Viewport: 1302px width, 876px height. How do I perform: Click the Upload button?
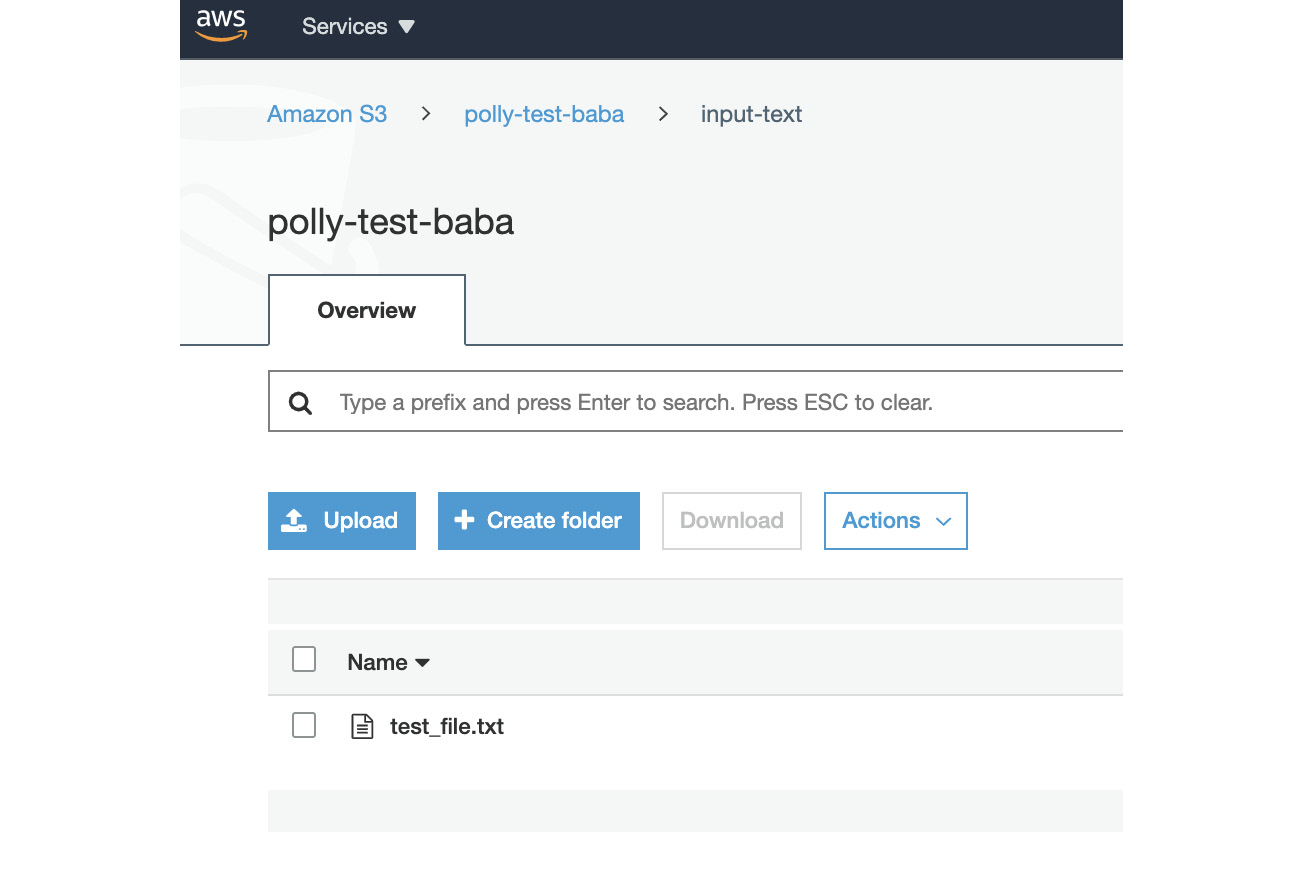point(342,521)
